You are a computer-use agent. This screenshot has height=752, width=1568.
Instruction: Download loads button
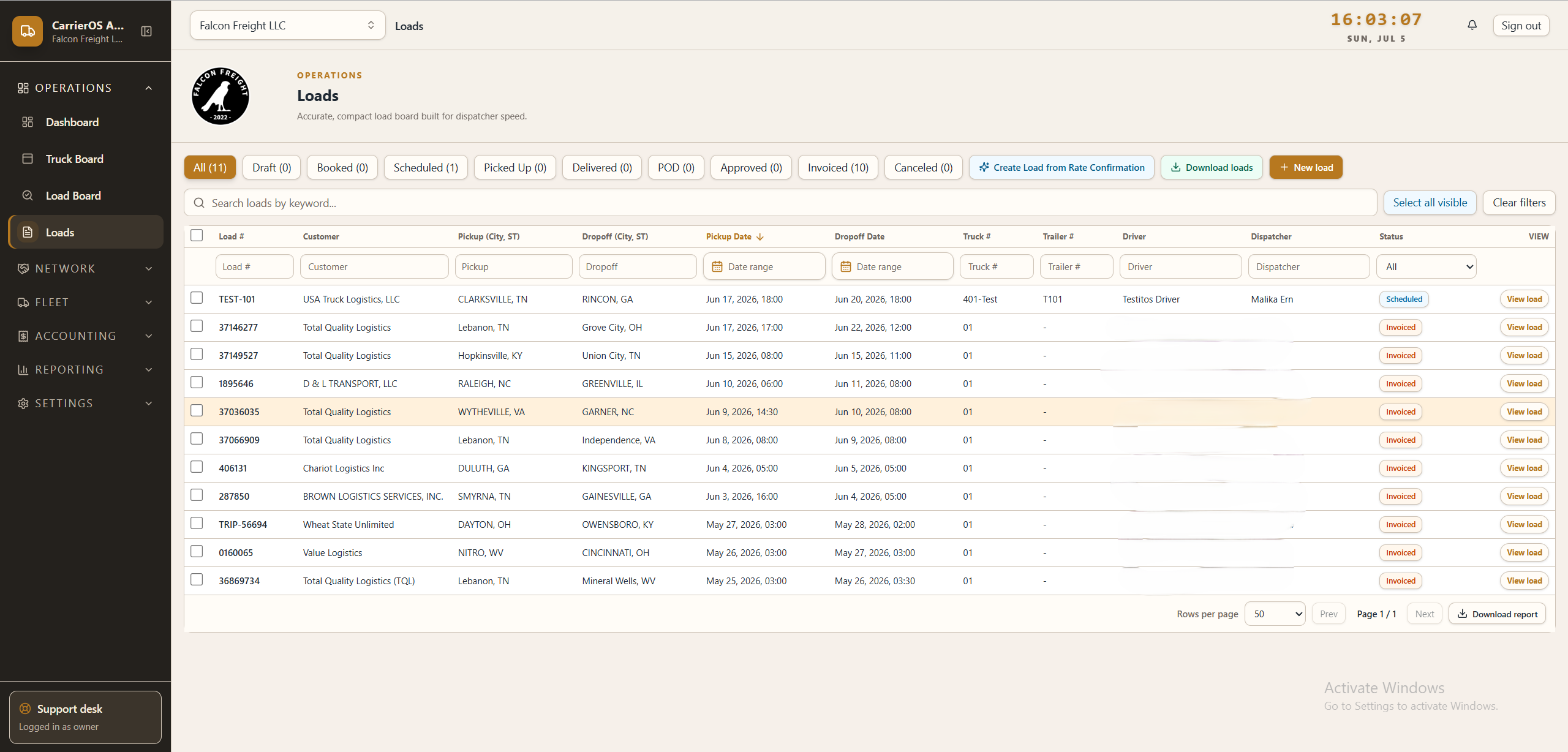pyautogui.click(x=1212, y=167)
